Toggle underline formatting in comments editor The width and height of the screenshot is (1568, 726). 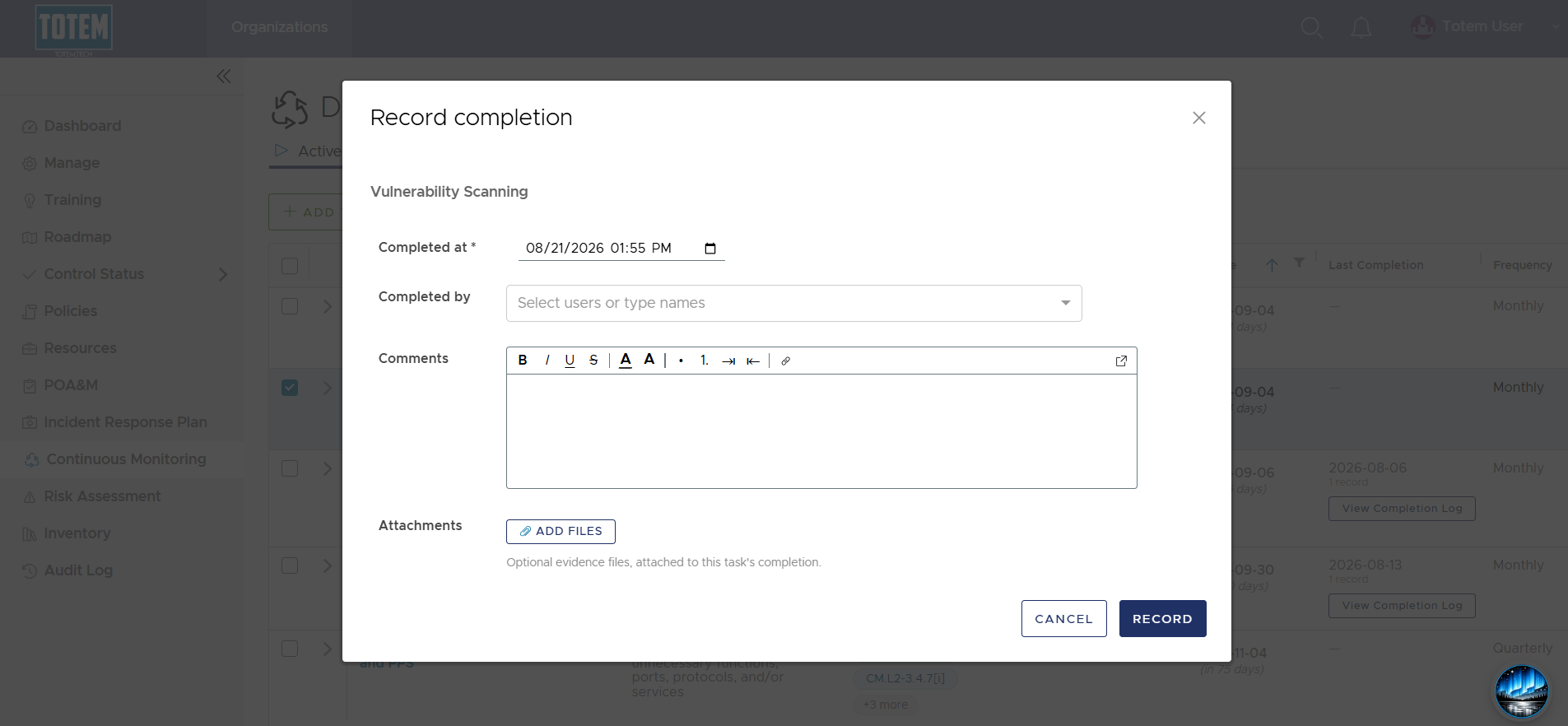click(570, 361)
